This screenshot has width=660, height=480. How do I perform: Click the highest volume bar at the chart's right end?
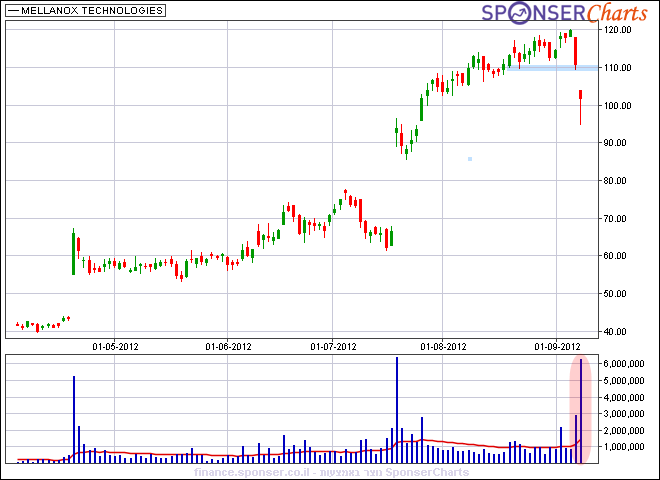[x=581, y=411]
